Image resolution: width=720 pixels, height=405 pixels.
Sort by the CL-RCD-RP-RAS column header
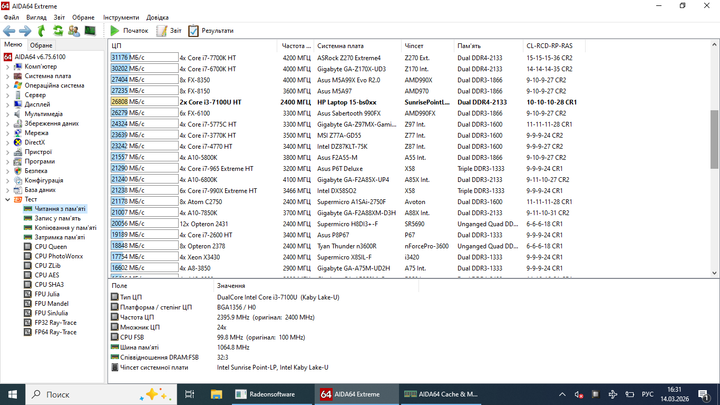click(x=554, y=46)
